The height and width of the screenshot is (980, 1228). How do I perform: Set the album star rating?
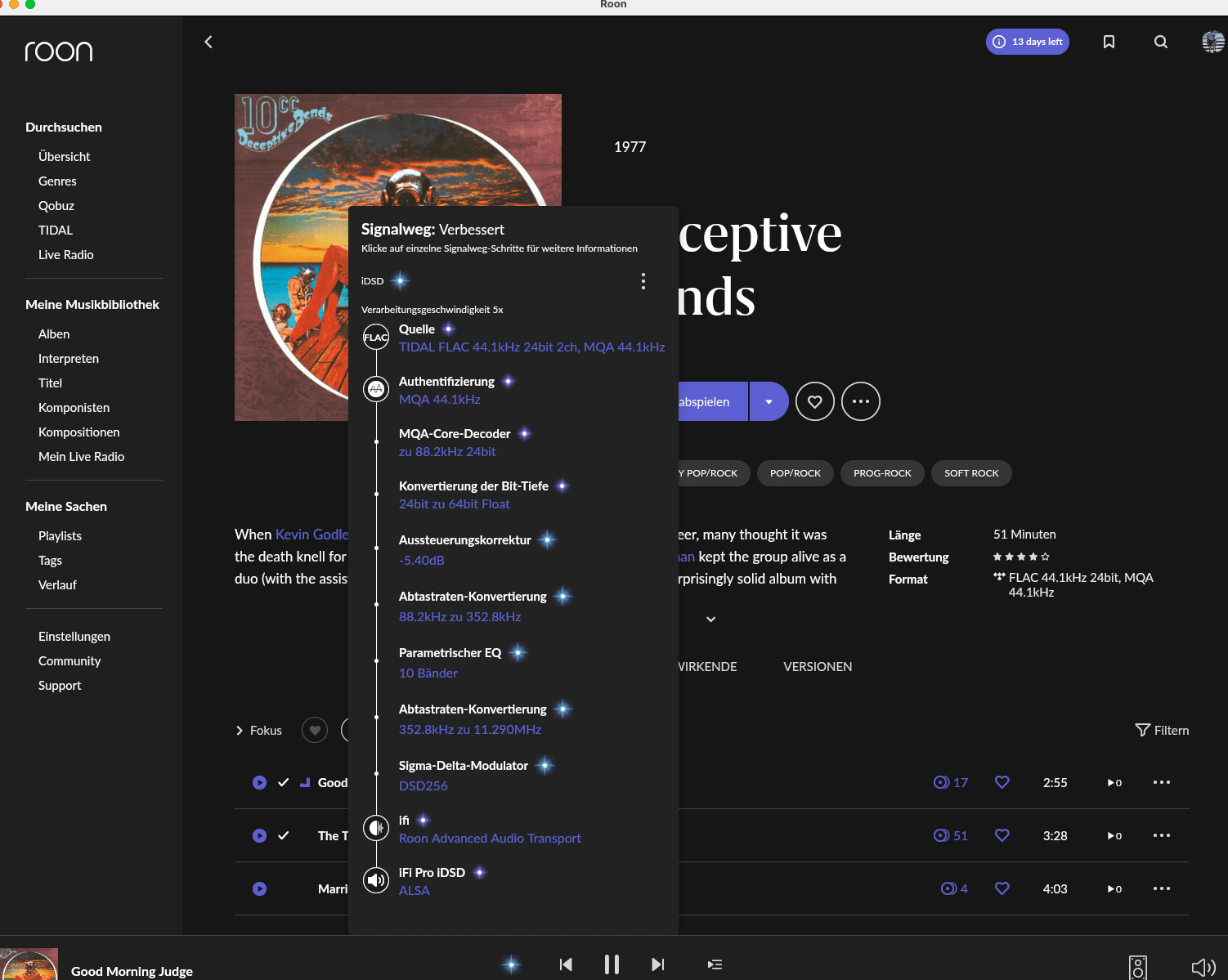[x=1021, y=557]
